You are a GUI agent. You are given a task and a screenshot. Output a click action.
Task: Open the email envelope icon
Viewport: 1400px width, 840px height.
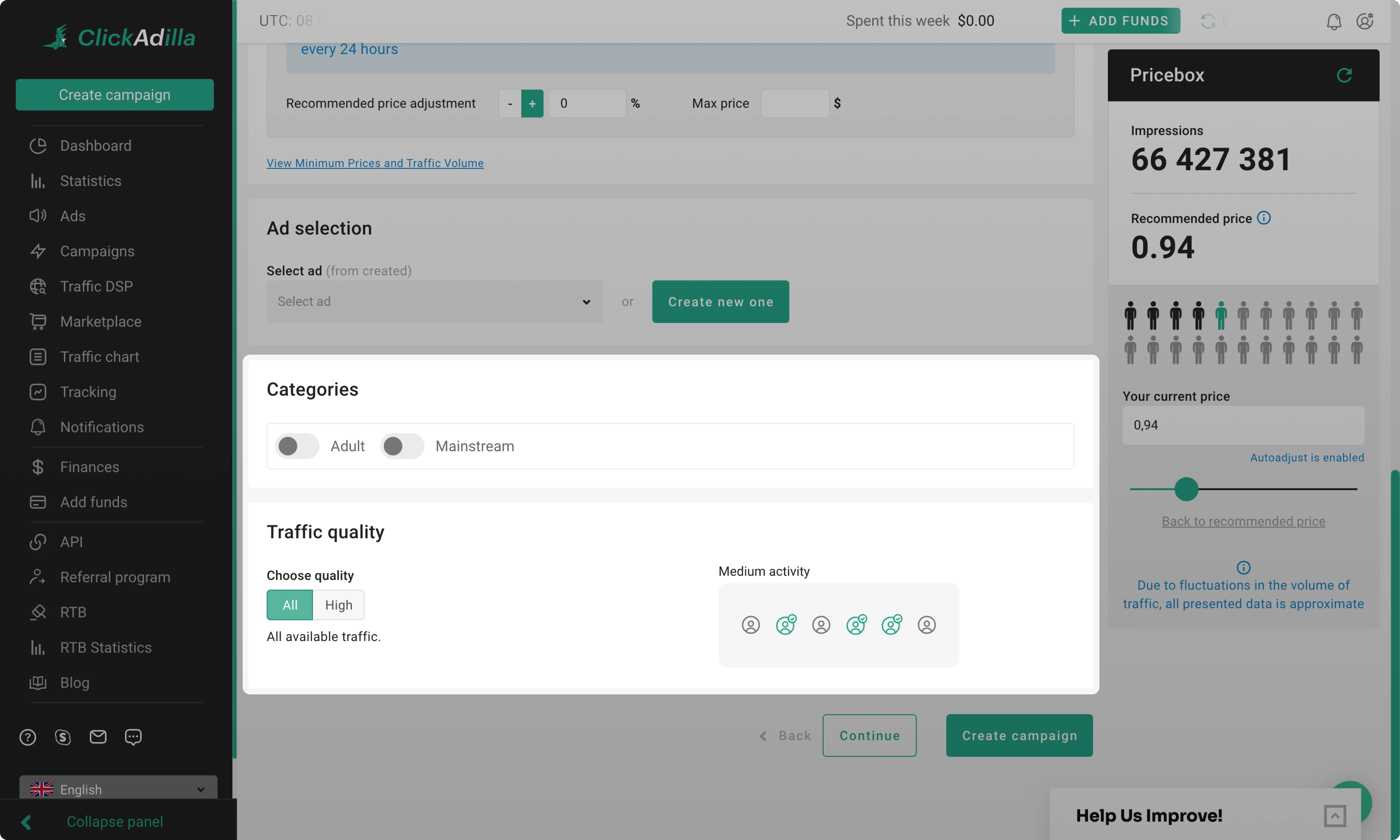pyautogui.click(x=98, y=737)
